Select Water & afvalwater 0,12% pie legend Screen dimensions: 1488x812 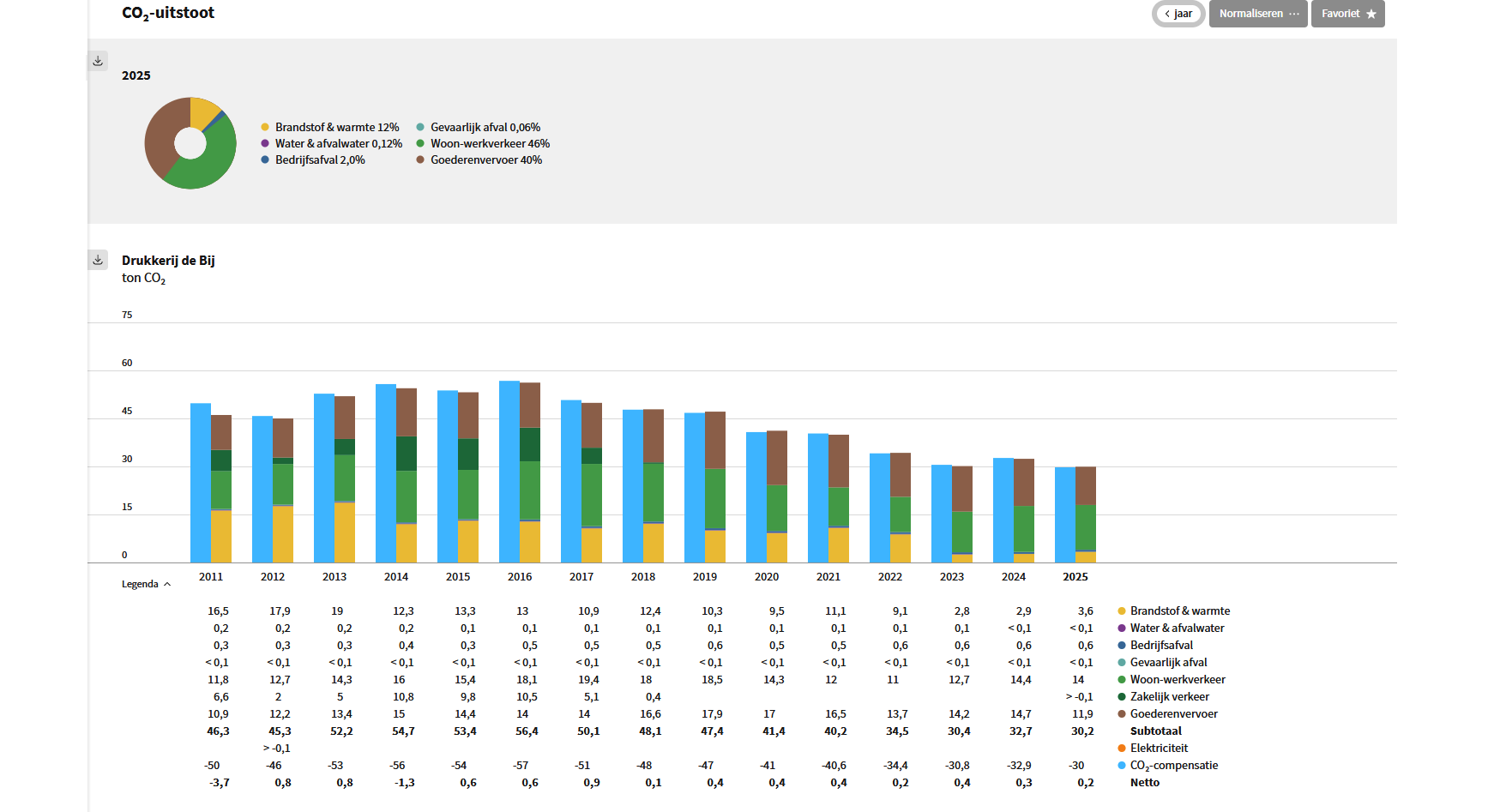[332, 143]
